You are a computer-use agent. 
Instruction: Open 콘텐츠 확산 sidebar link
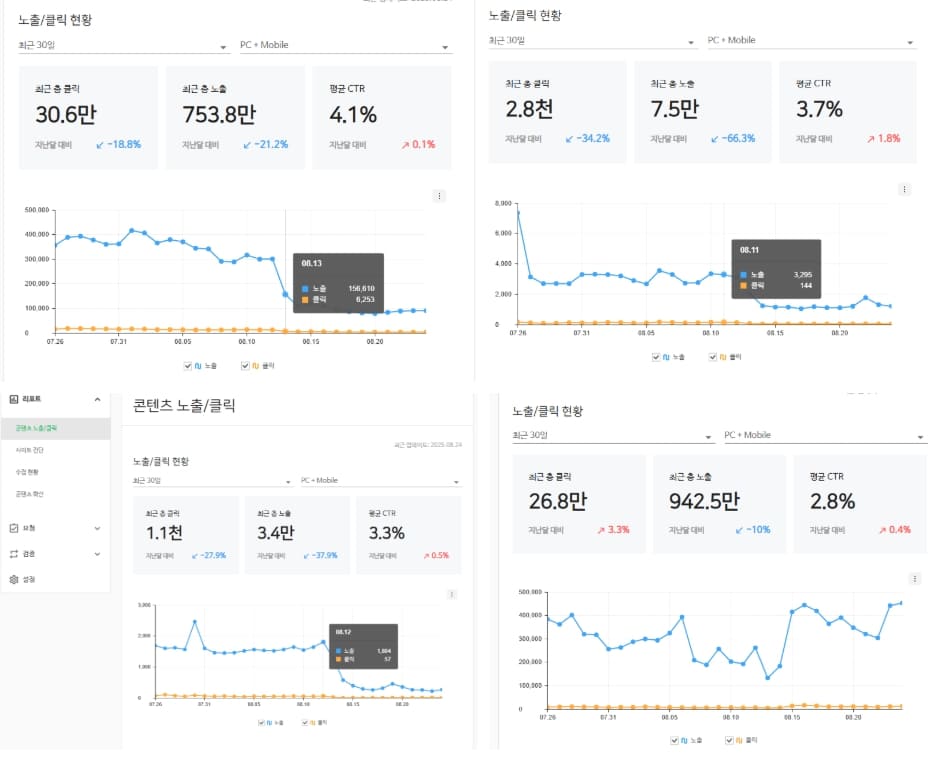pos(30,494)
